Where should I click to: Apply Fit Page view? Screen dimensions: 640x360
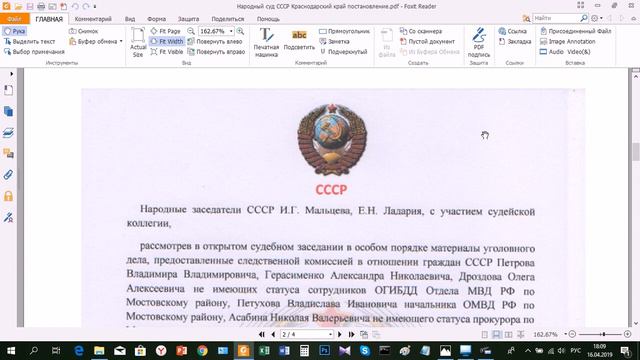coord(165,31)
